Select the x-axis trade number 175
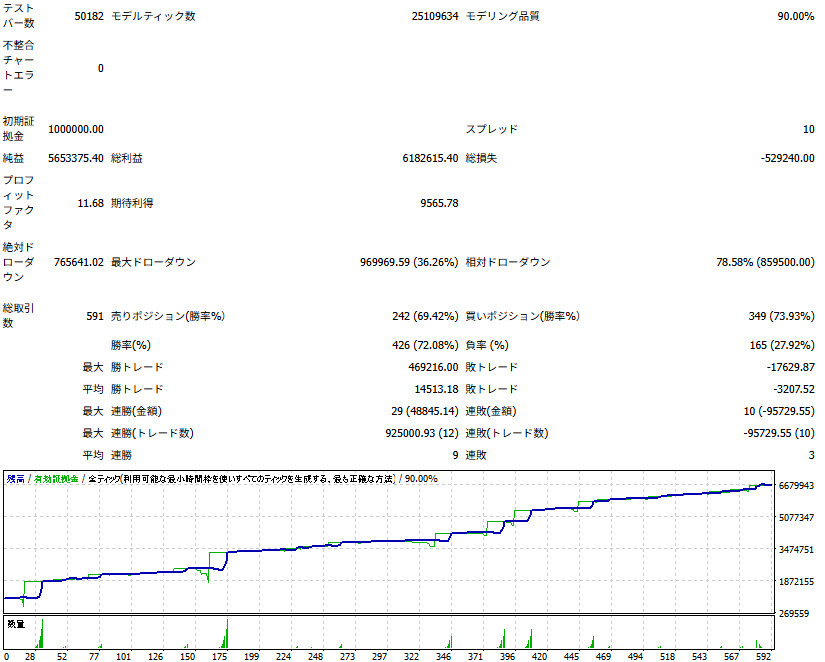The width and height of the screenshot is (825, 662). coord(219,656)
